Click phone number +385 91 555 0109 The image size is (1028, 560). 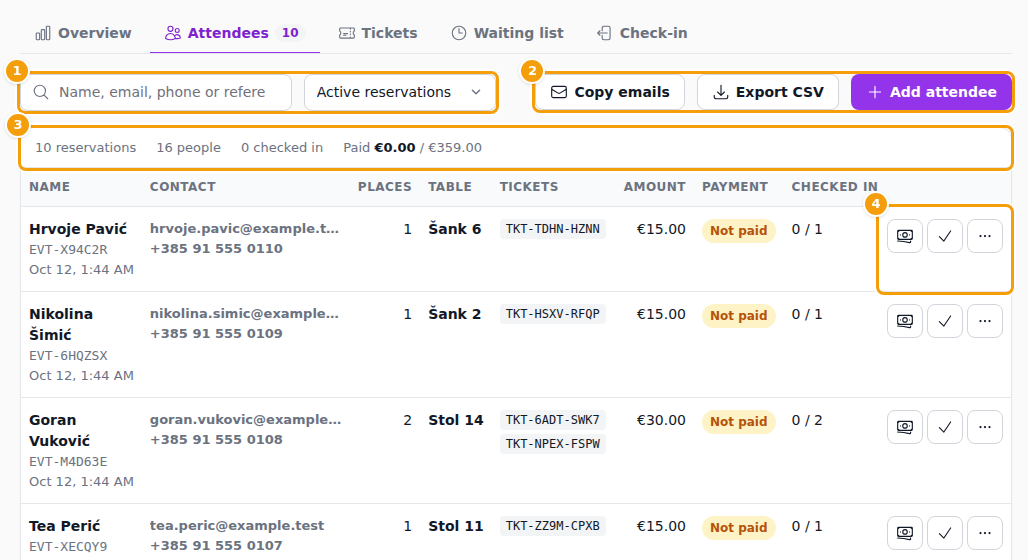coord(216,334)
